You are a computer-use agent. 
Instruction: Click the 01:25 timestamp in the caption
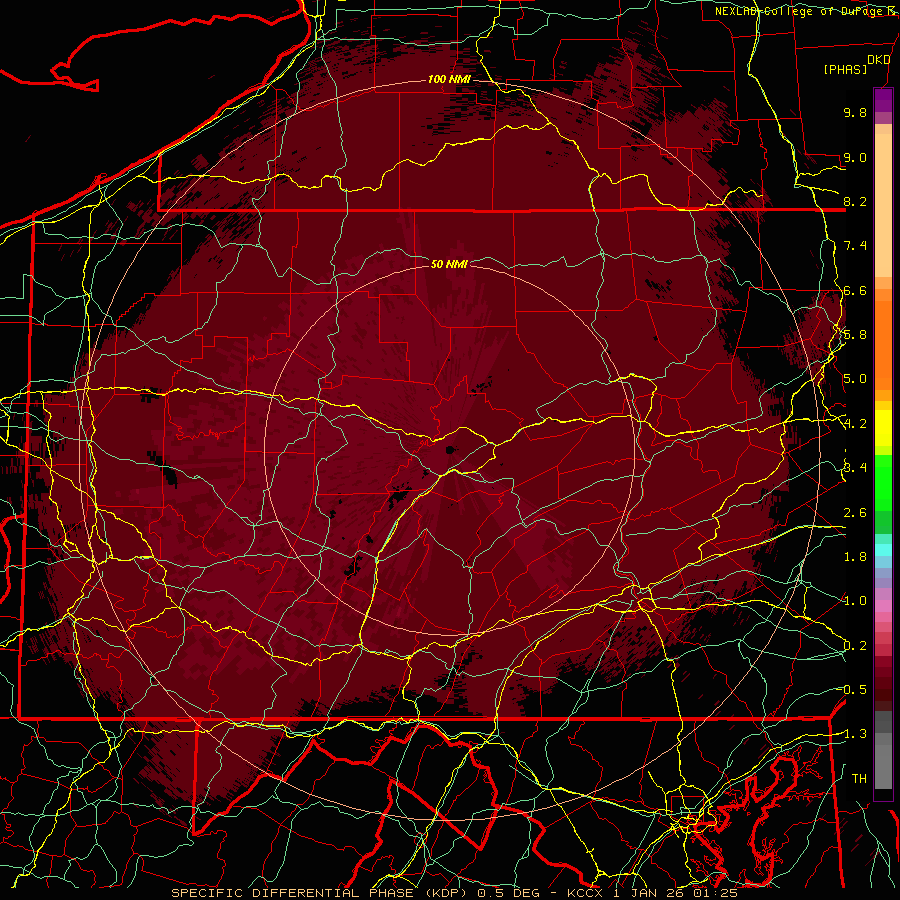(715, 893)
